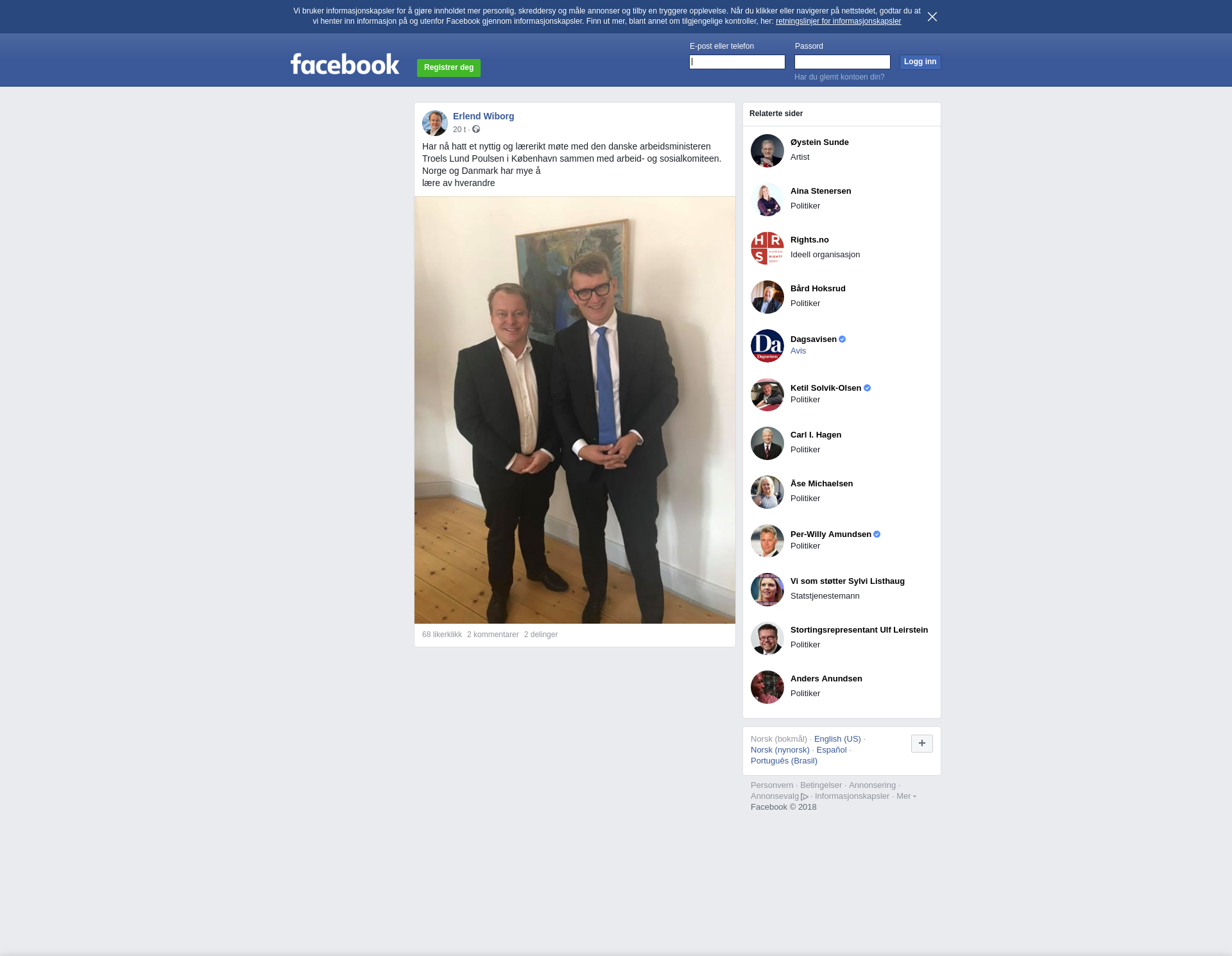1232x956 pixels.
Task: Open the post photo of two men
Action: tap(575, 410)
